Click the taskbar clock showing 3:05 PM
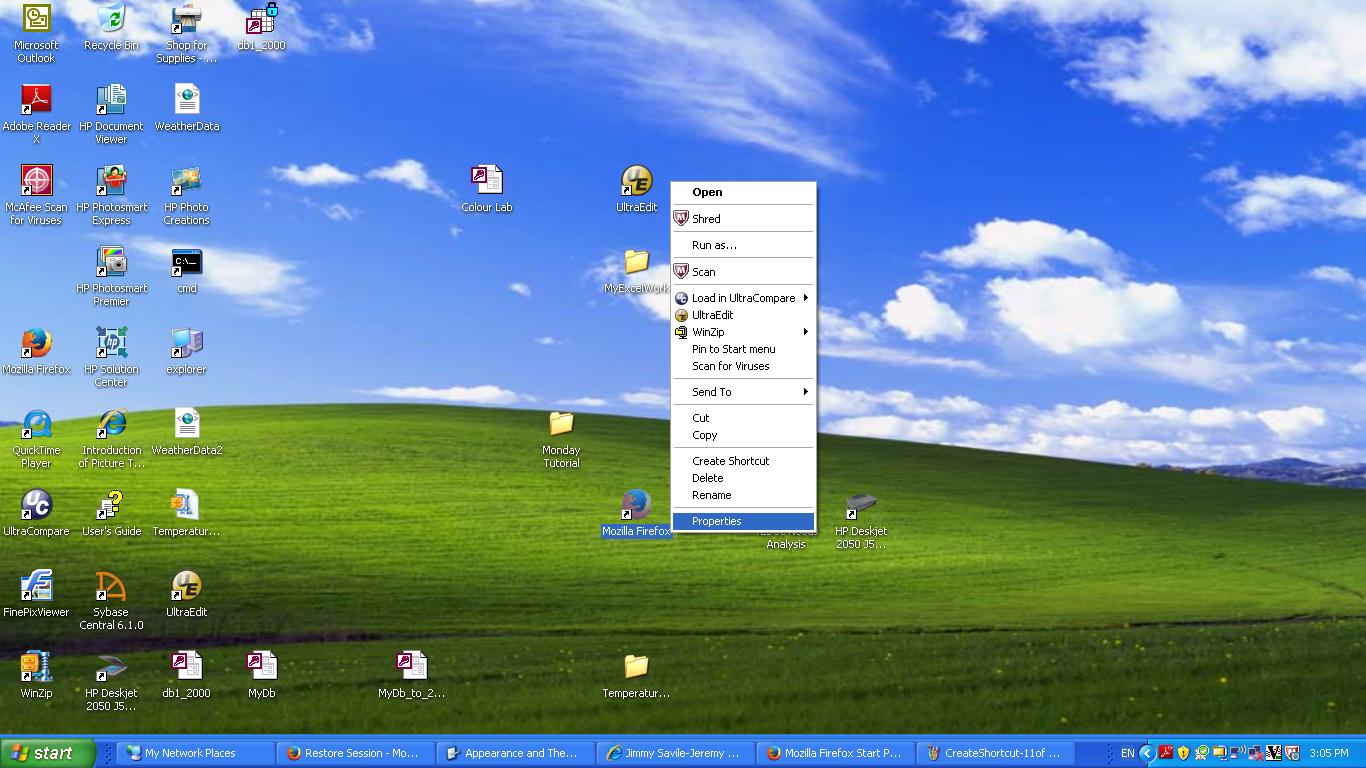Image resolution: width=1366 pixels, height=768 pixels. (x=1328, y=753)
